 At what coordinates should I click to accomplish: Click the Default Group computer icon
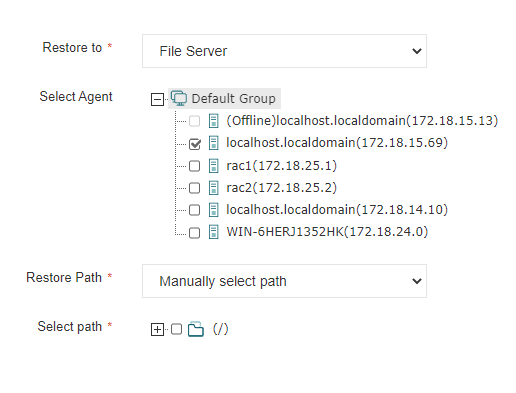coord(179,98)
